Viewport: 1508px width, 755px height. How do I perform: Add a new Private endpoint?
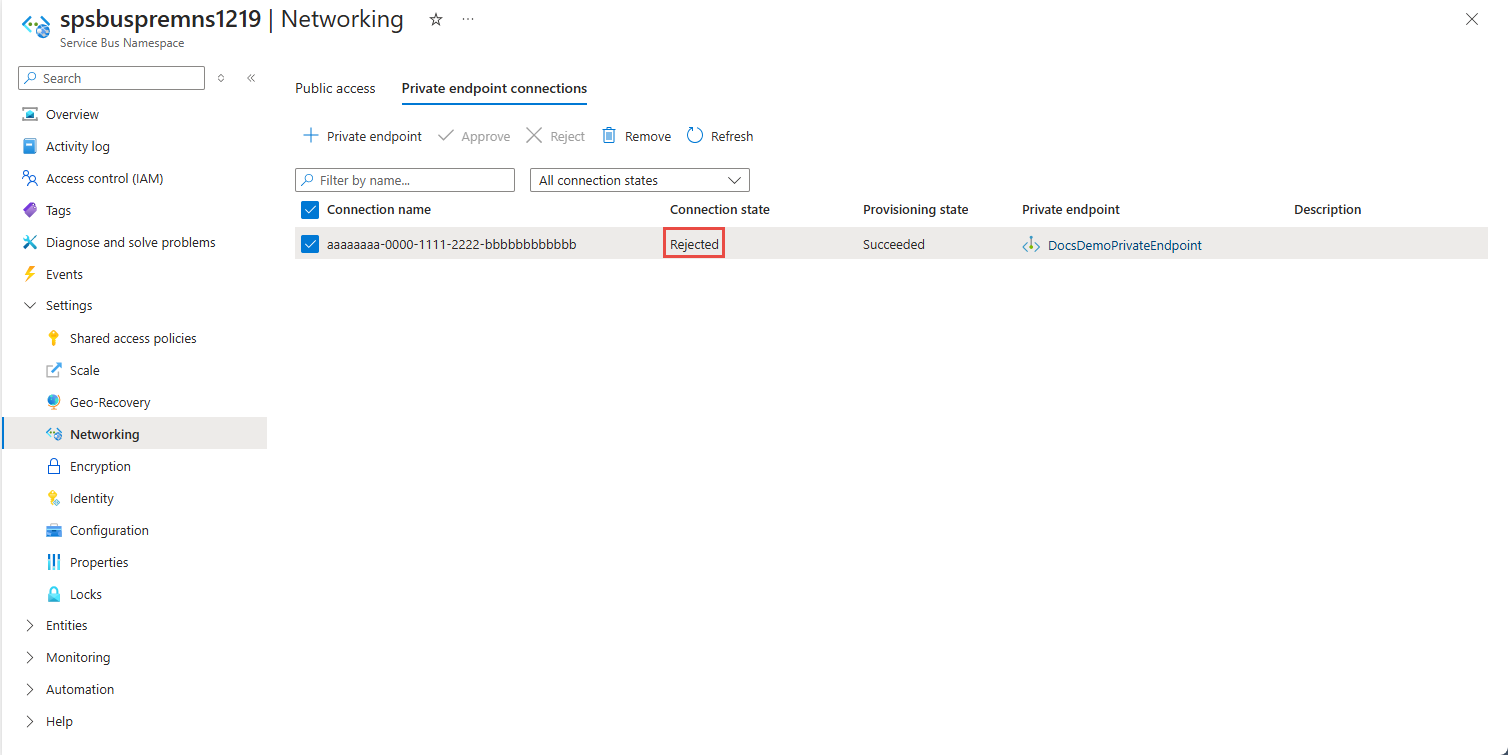tap(362, 136)
